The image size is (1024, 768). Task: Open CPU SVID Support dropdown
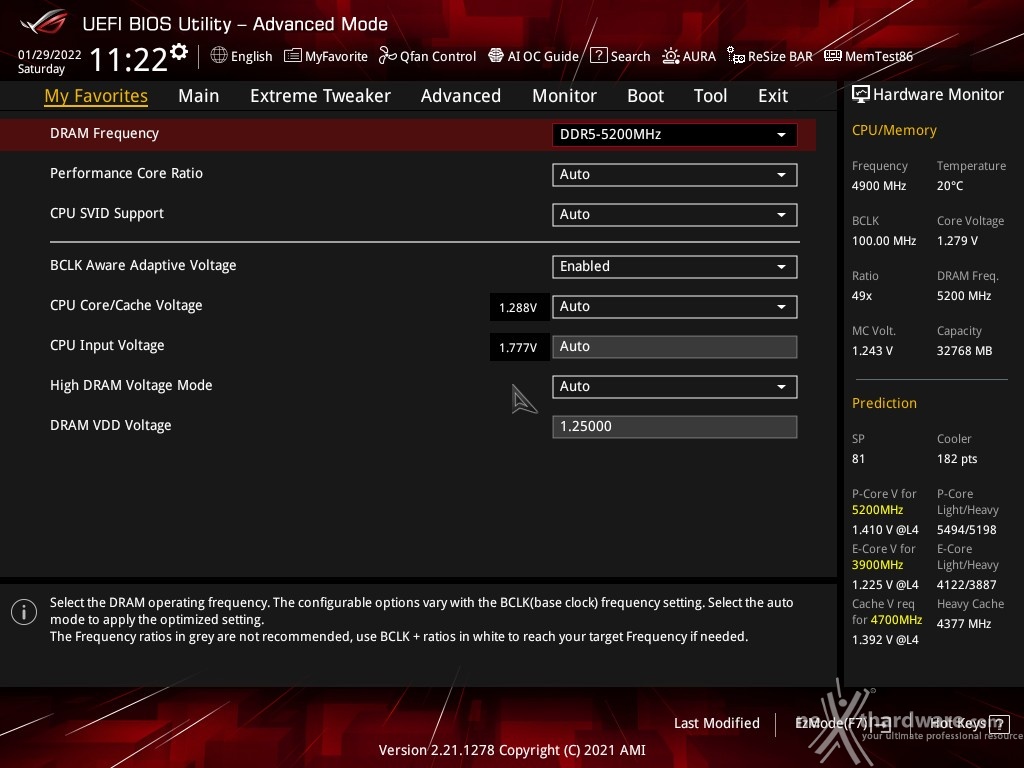coord(675,214)
